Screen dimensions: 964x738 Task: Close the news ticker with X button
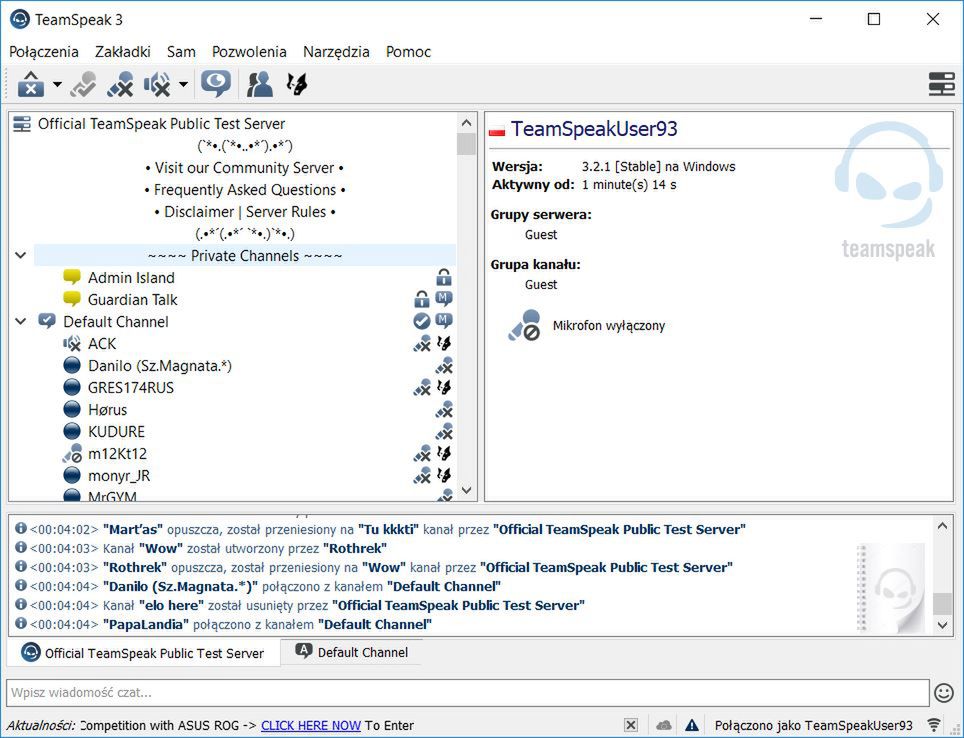point(631,725)
